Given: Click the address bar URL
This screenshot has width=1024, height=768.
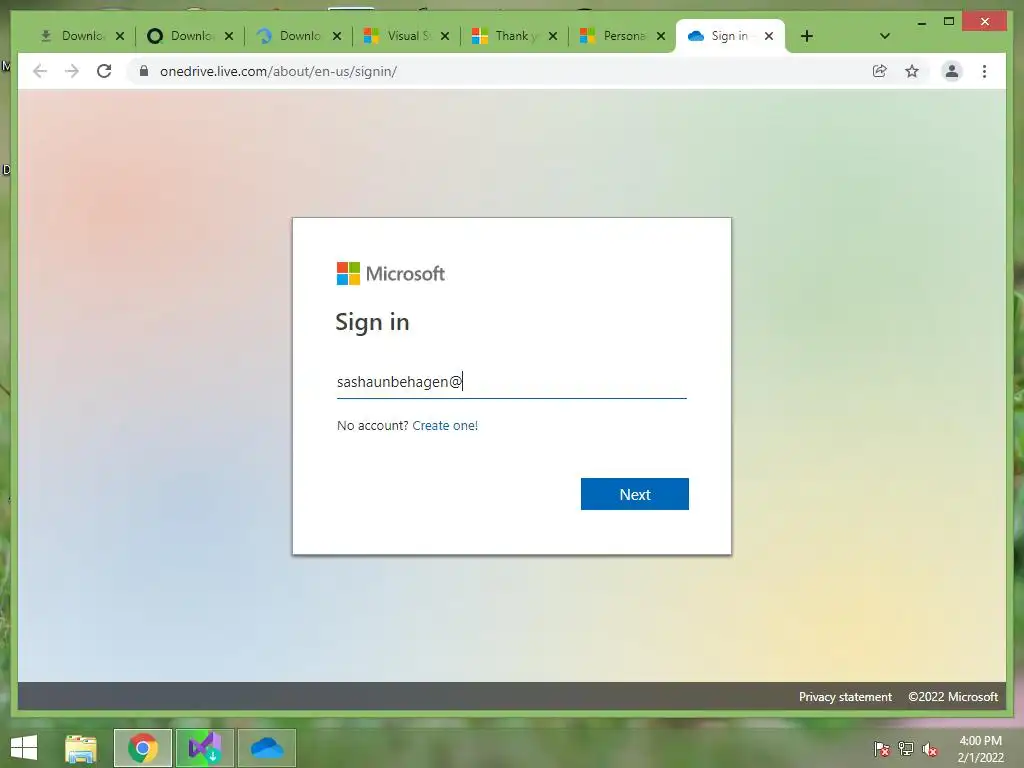Looking at the screenshot, I should pos(278,71).
